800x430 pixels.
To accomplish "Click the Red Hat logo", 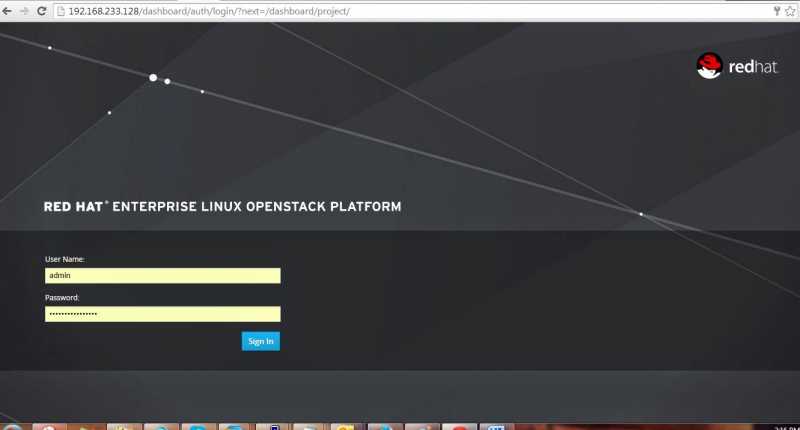I will point(737,66).
